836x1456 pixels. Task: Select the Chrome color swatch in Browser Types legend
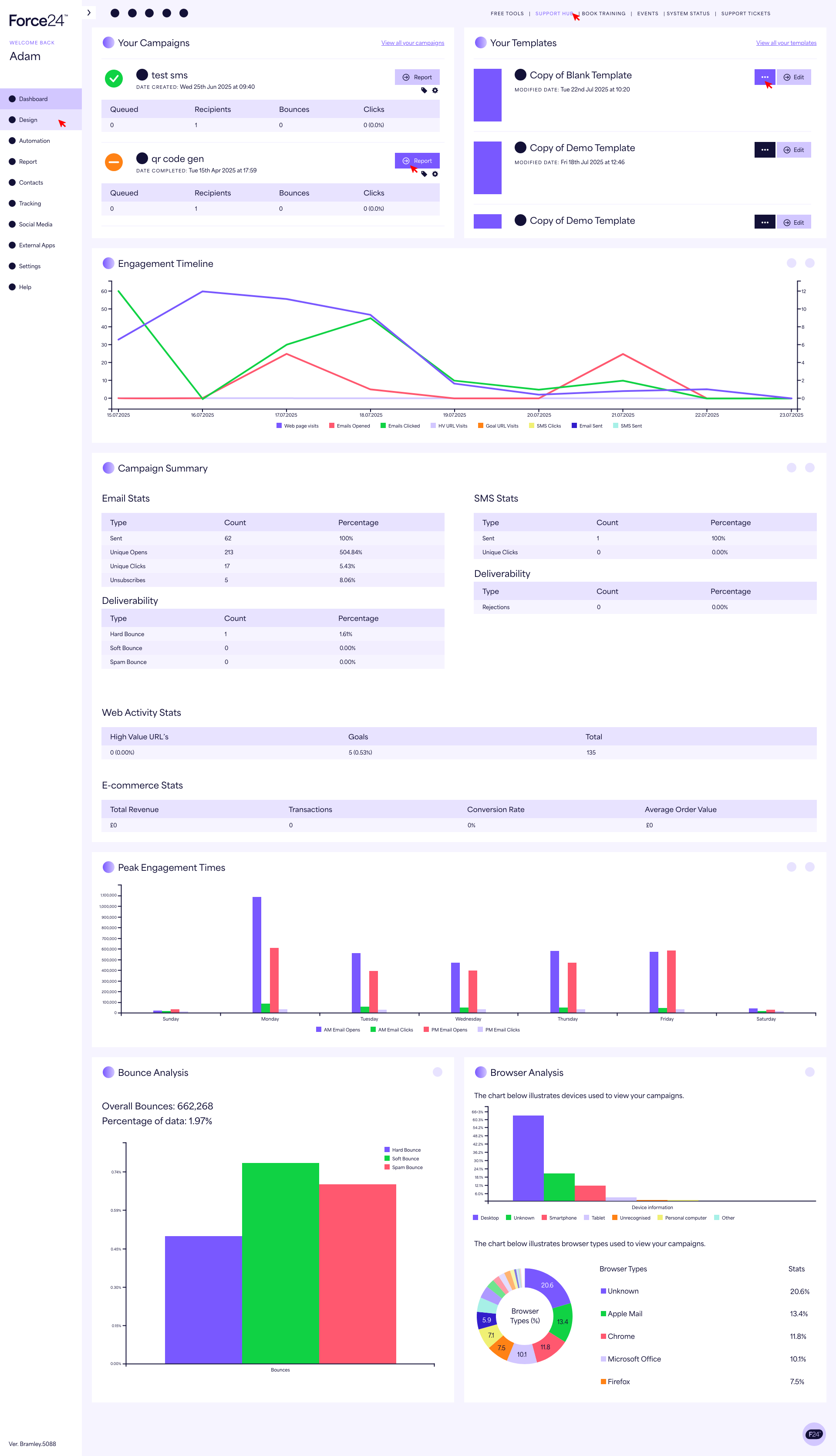point(603,1336)
